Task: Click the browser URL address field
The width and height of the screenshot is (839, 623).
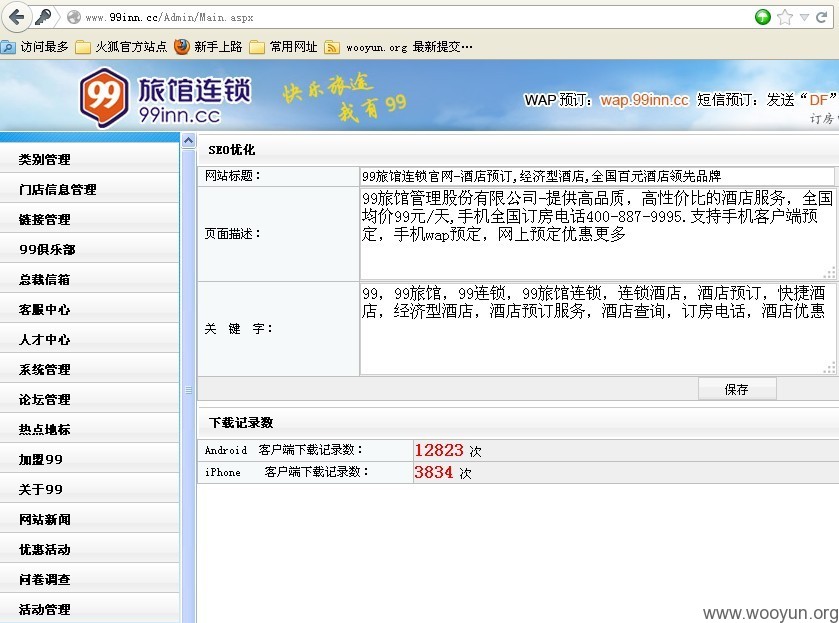Action: 417,17
